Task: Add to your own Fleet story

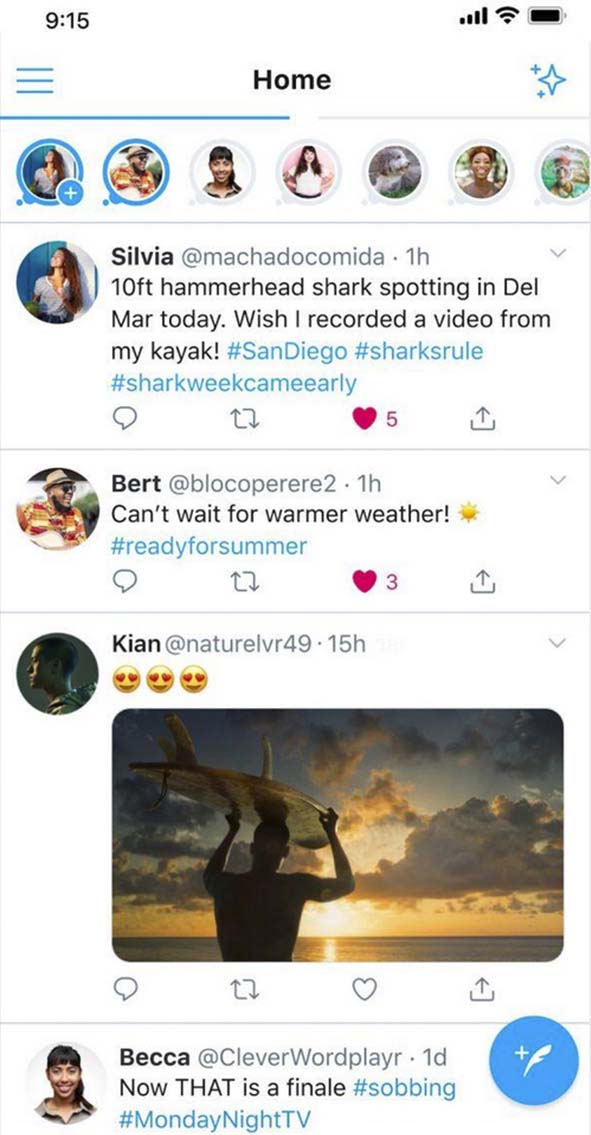Action: pos(49,172)
